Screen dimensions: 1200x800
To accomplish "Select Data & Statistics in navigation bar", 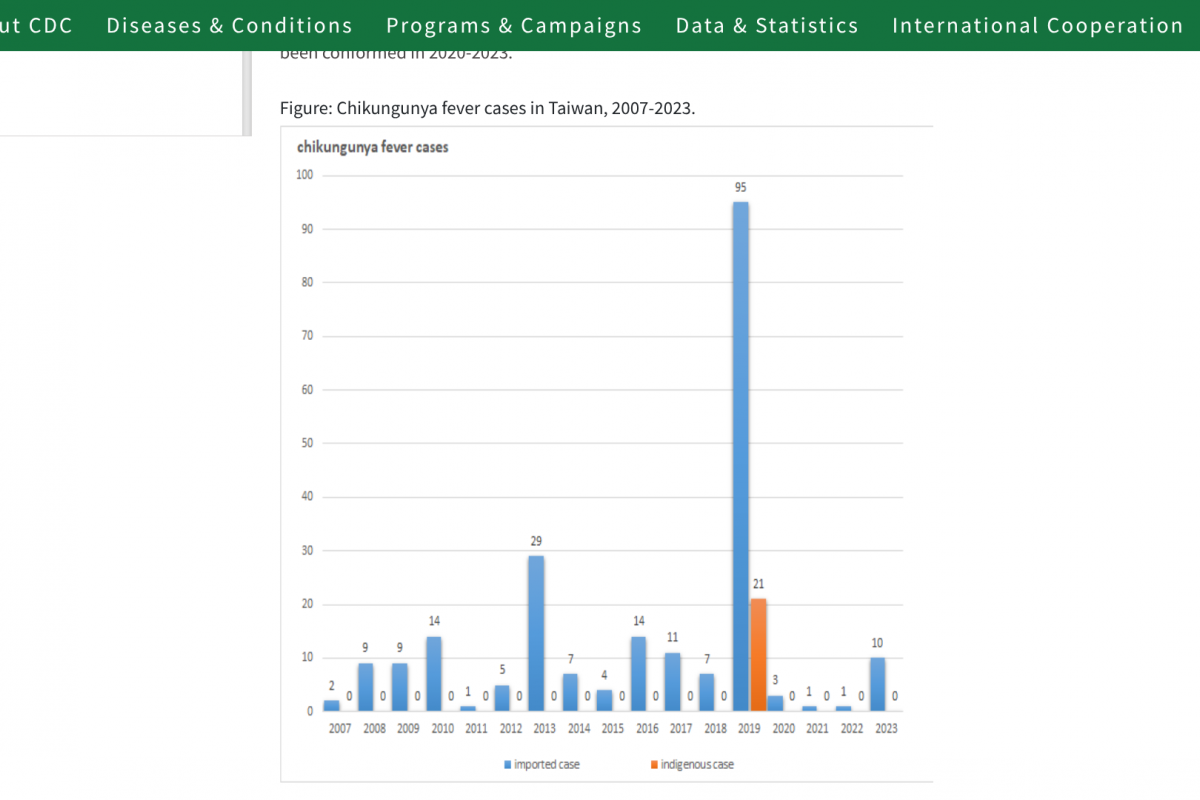I will point(767,25).
